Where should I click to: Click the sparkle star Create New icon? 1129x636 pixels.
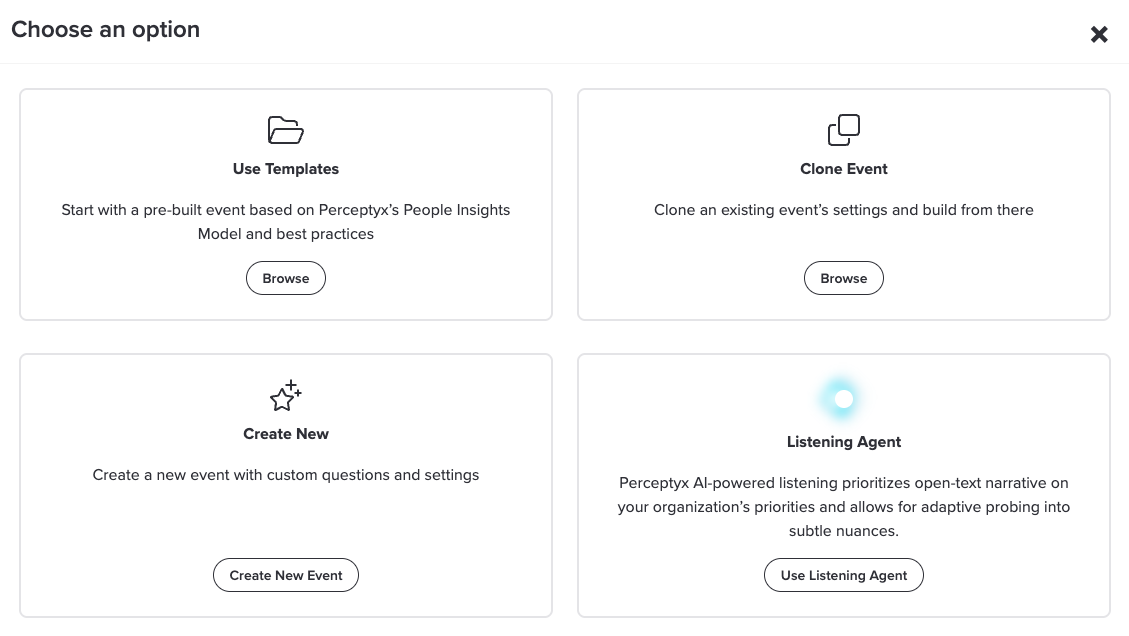285,395
